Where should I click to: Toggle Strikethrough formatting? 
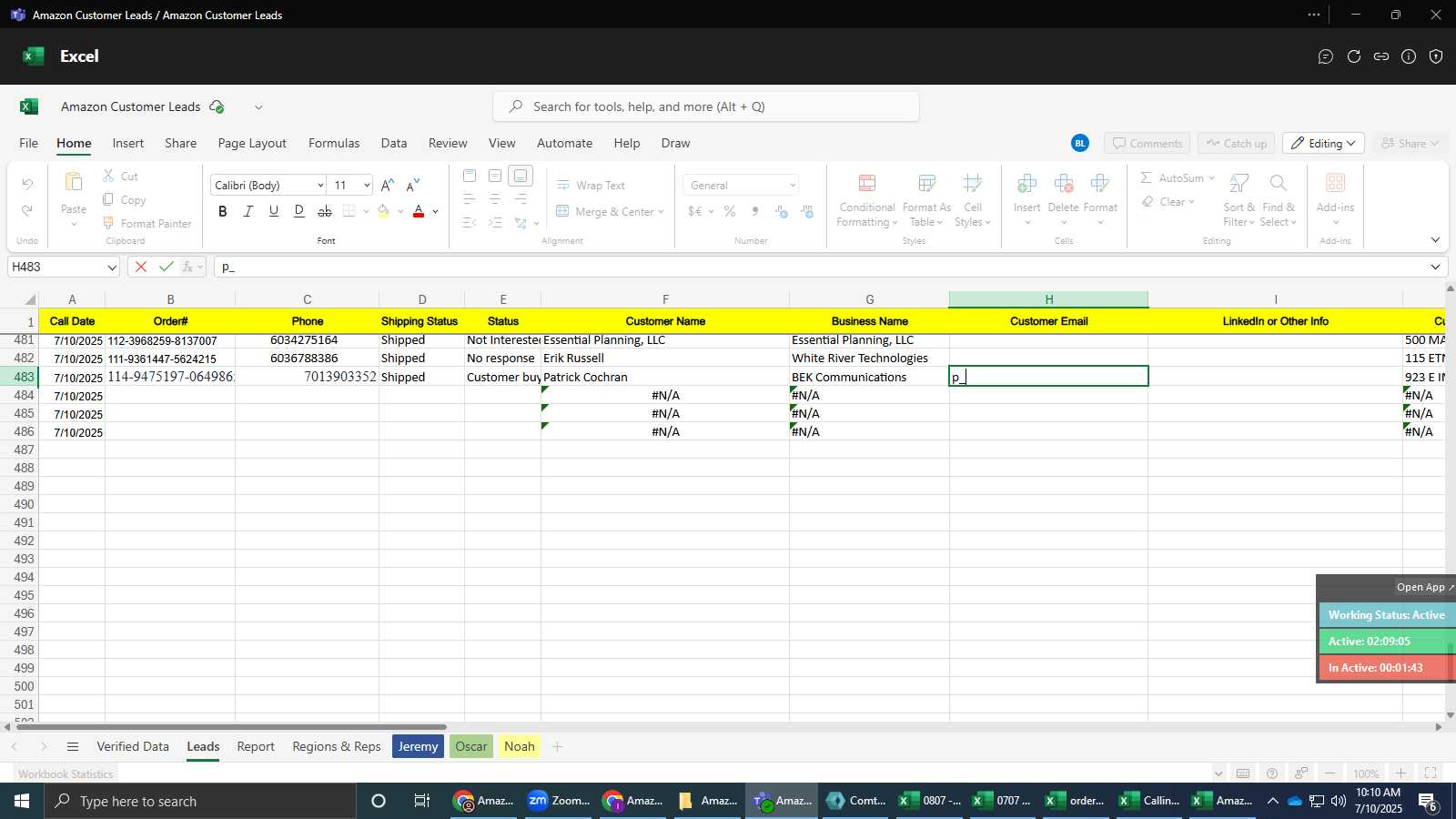[324, 211]
